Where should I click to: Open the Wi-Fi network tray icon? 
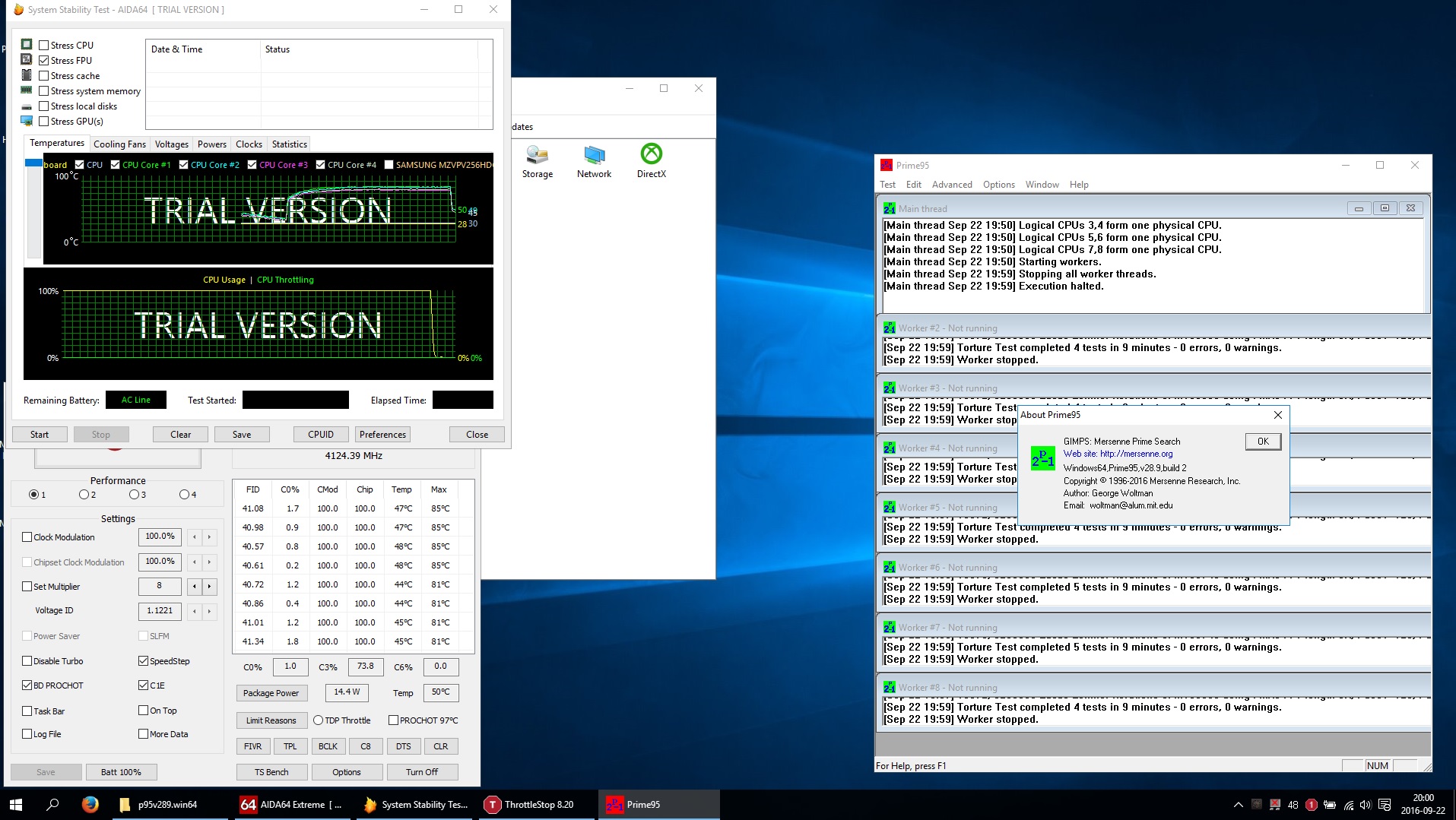1348,805
